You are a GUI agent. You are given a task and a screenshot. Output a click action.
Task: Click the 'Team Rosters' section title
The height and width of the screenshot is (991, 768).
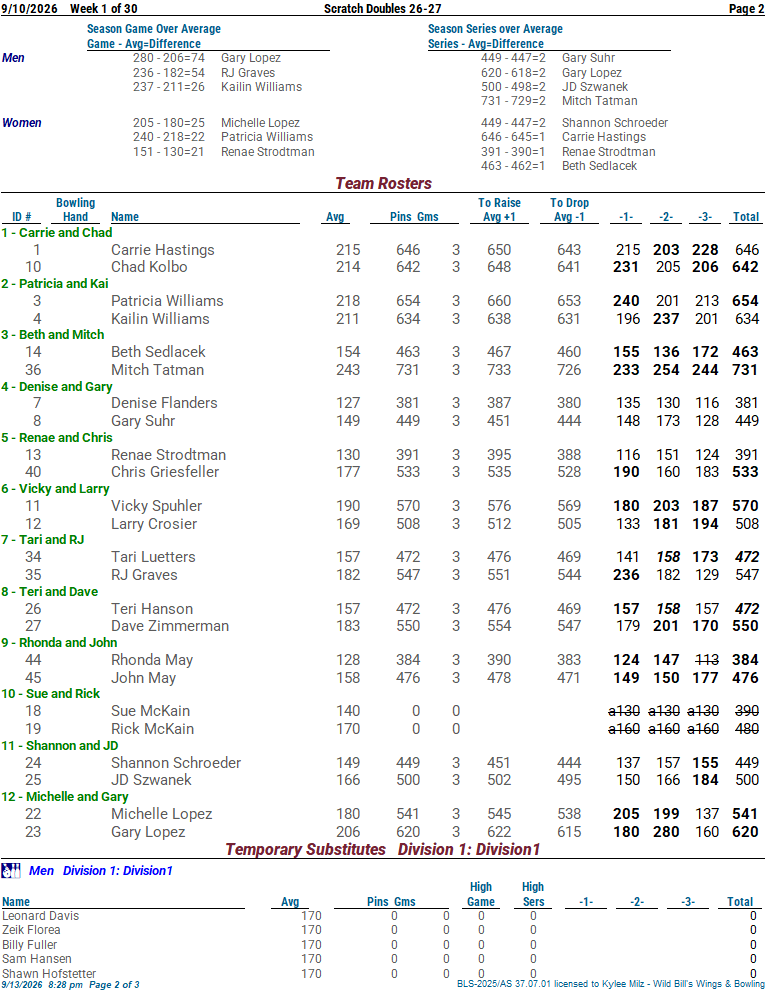(383, 183)
